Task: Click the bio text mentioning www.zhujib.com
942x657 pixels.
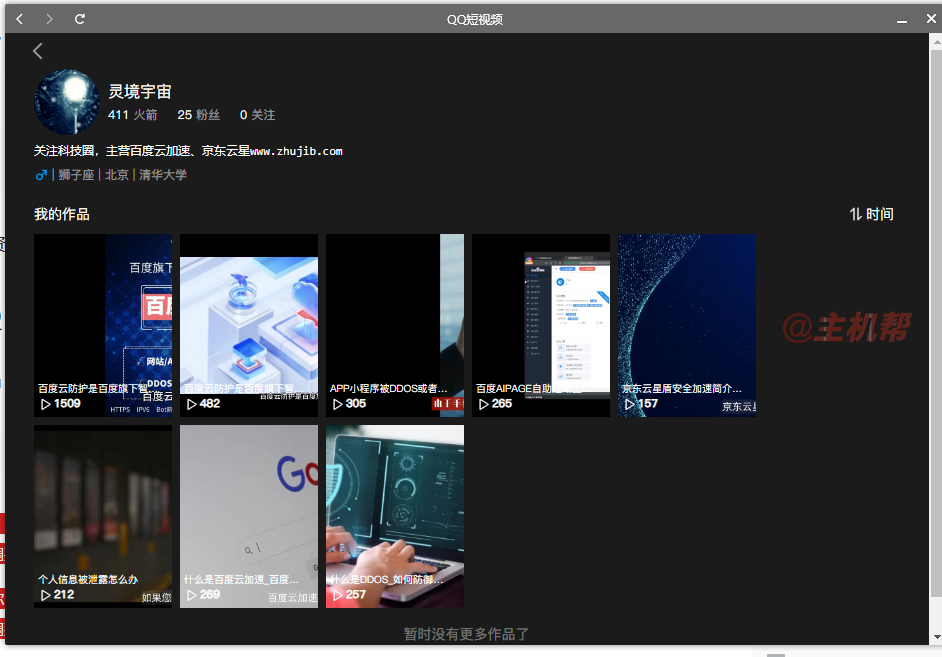Action: (188, 151)
